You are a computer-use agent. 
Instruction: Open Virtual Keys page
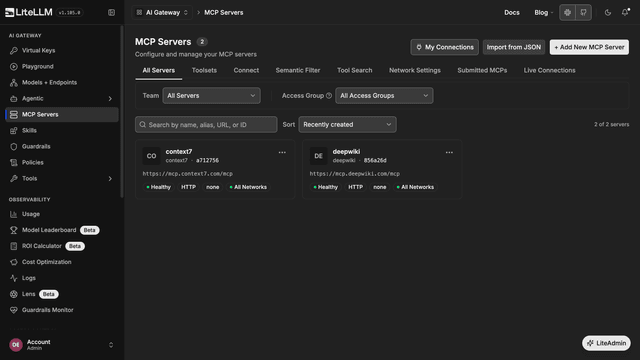click(x=62, y=51)
